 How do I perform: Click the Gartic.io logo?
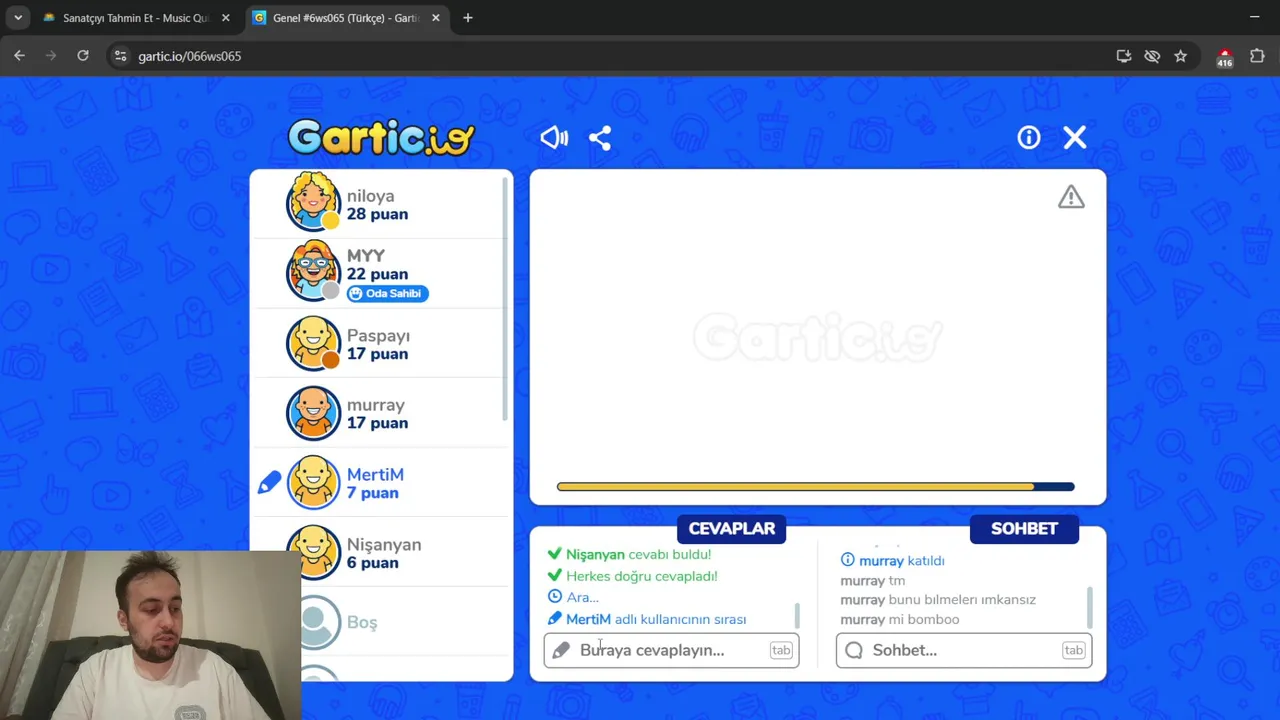381,138
